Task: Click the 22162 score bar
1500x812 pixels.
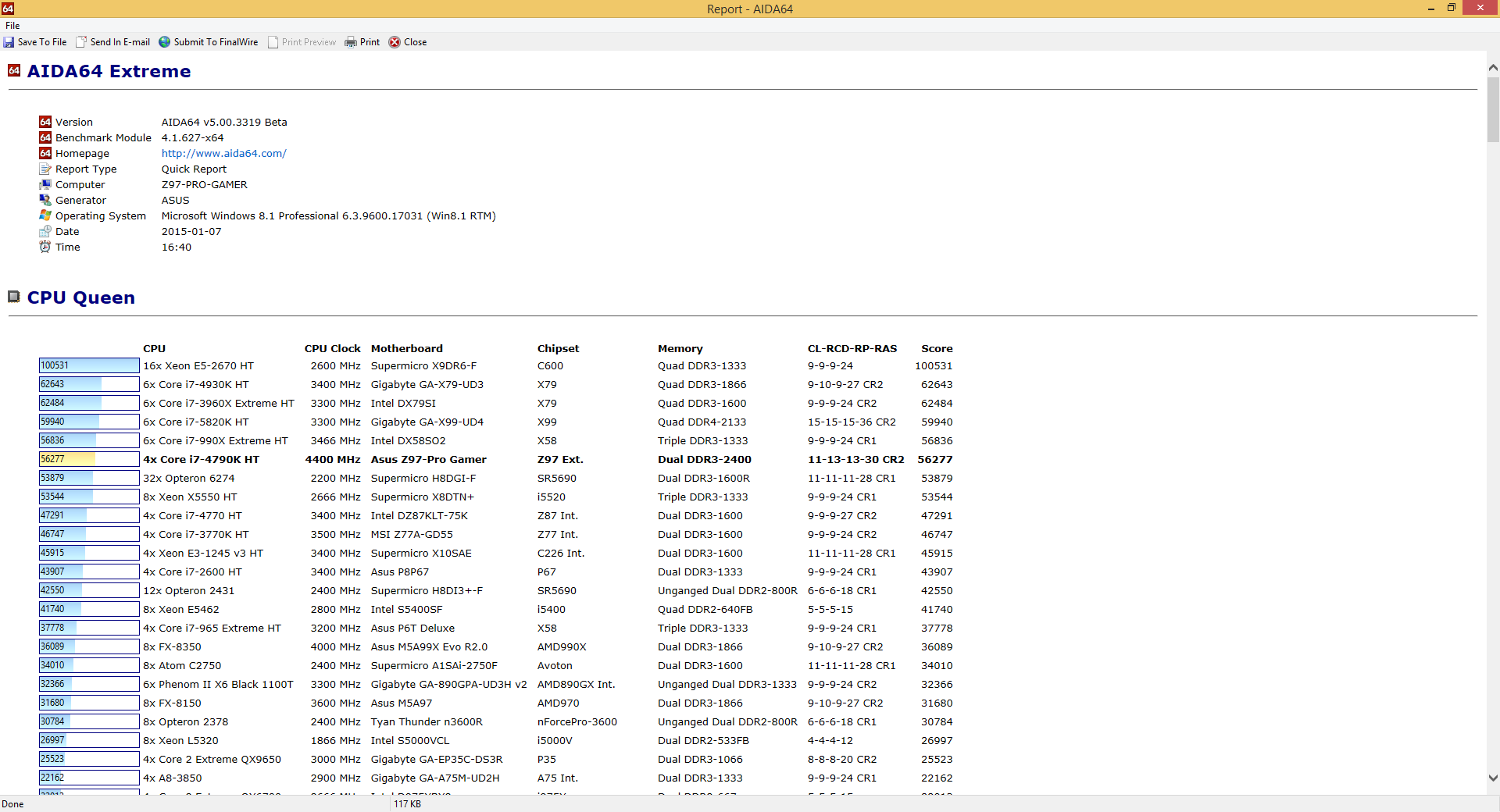Action: point(89,778)
